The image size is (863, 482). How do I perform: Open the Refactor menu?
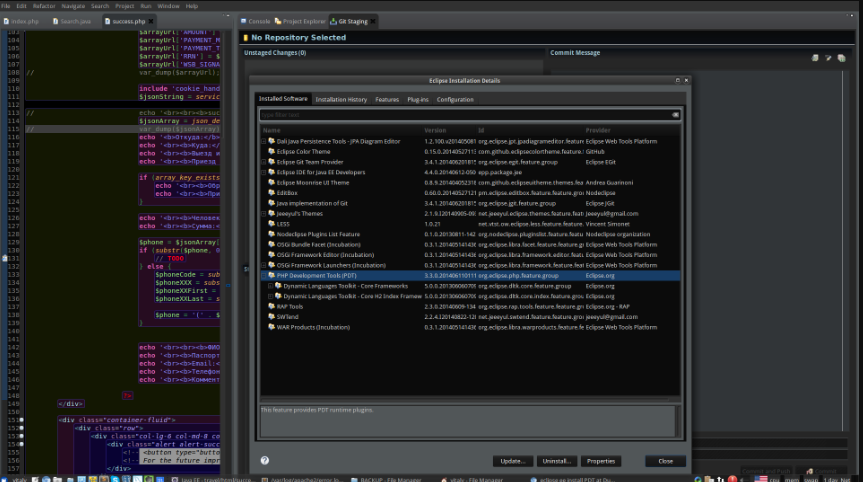(x=44, y=6)
